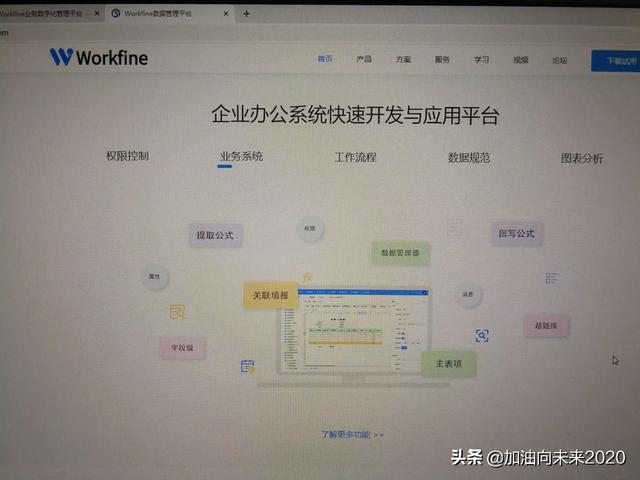
Task: Open the 首页 nav item
Action: pyautogui.click(x=325, y=59)
